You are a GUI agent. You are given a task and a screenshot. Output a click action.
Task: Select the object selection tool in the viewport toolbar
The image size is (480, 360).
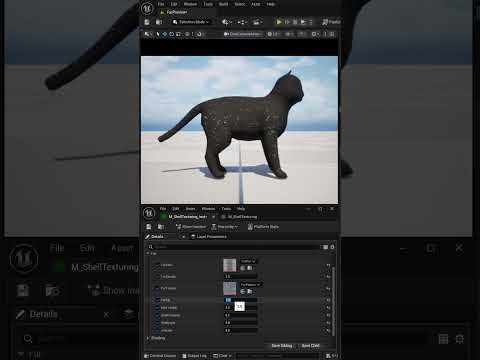pyautogui.click(x=158, y=34)
